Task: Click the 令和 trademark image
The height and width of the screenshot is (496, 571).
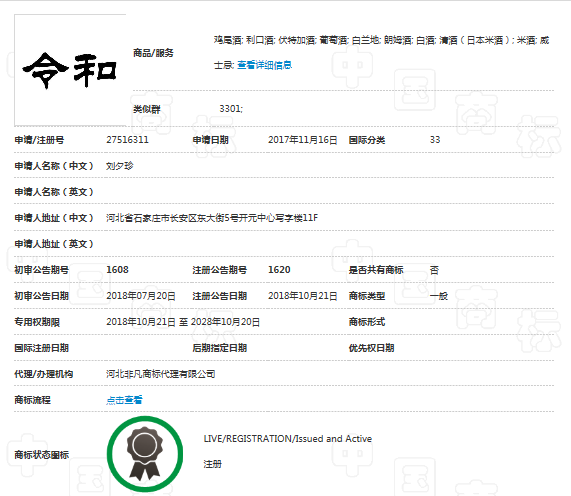Action: pyautogui.click(x=70, y=70)
